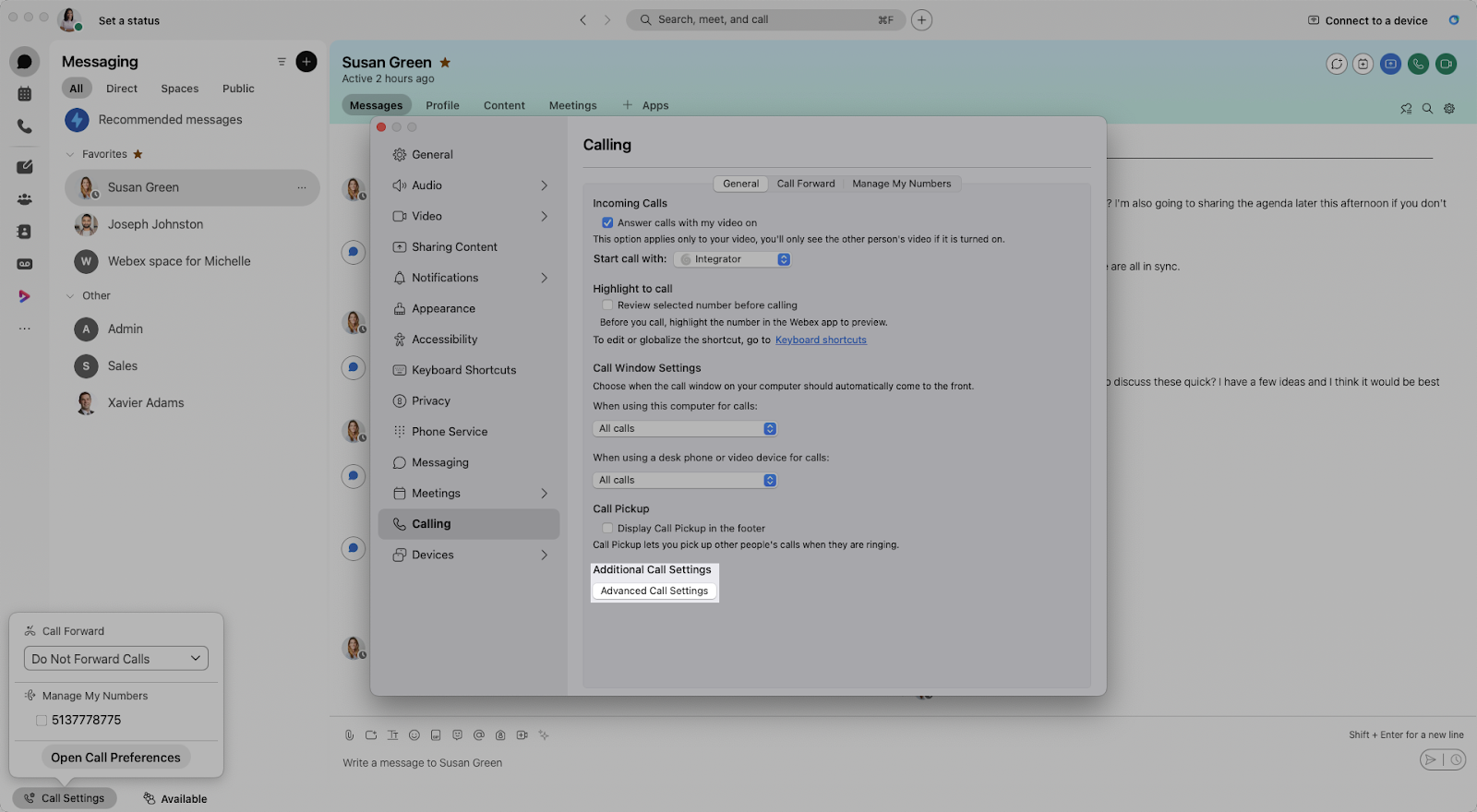Click the attachment paperclip in the message toolbar
Image resolution: width=1477 pixels, height=812 pixels.
click(x=349, y=735)
